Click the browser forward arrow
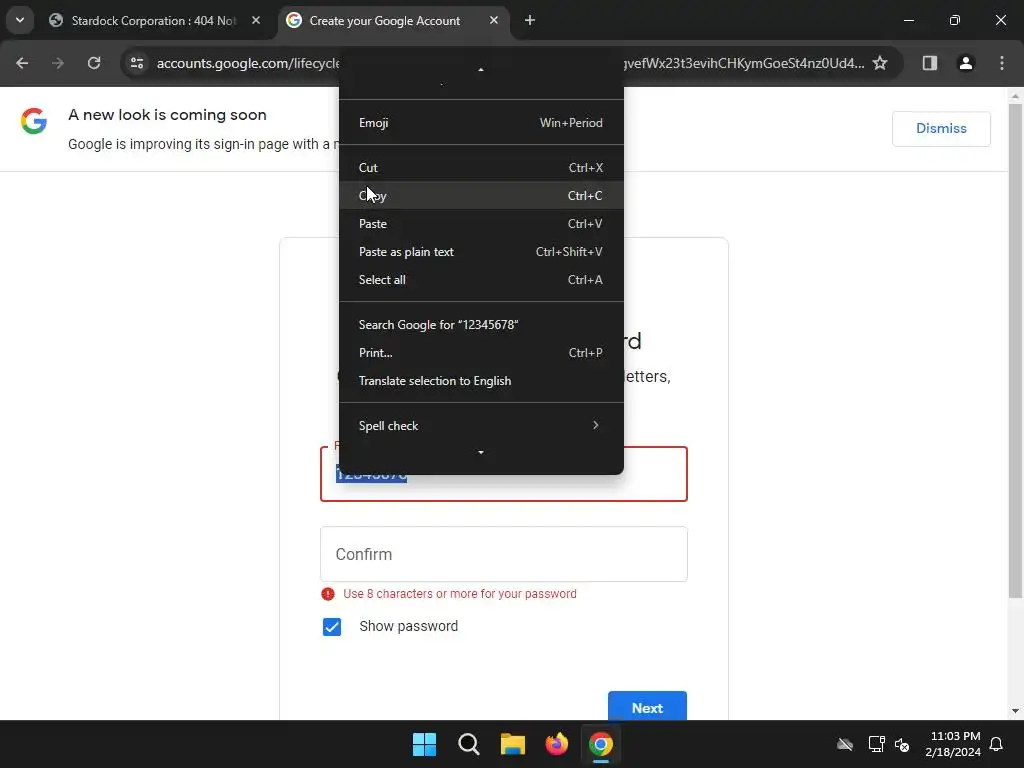This screenshot has height=768, width=1024. point(58,63)
